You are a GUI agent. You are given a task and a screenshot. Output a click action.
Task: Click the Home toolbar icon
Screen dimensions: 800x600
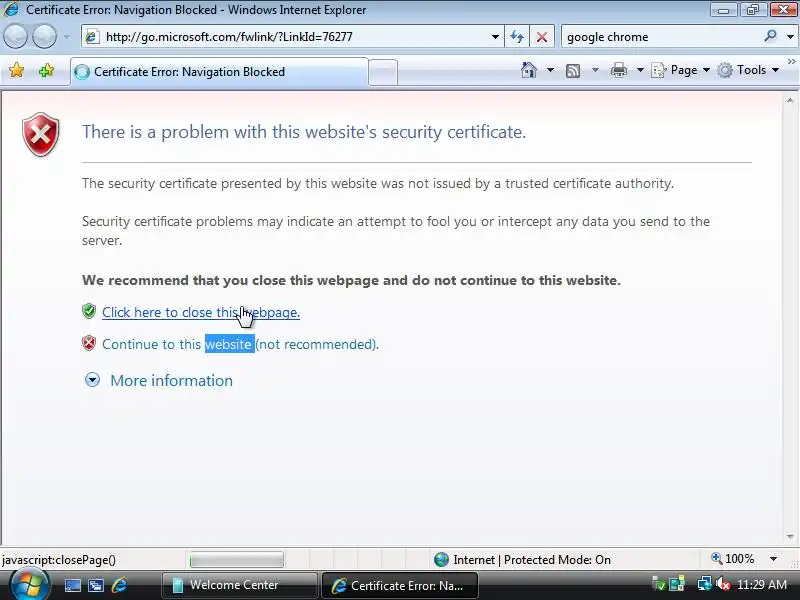point(529,70)
